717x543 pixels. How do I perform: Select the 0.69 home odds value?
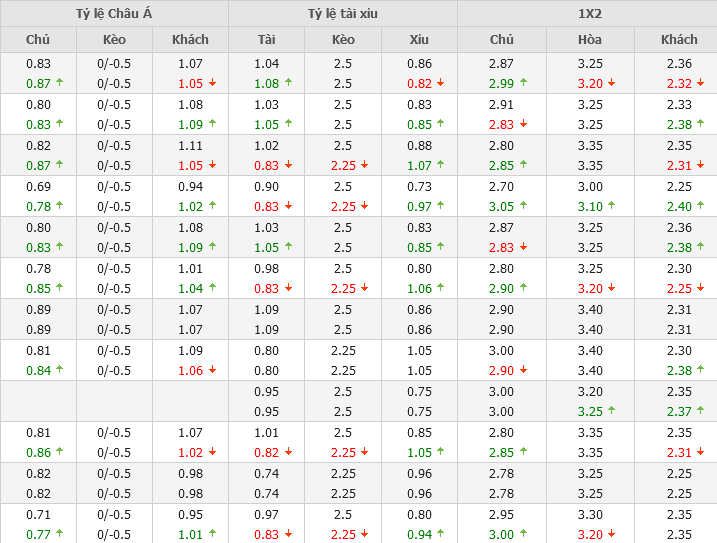click(38, 186)
